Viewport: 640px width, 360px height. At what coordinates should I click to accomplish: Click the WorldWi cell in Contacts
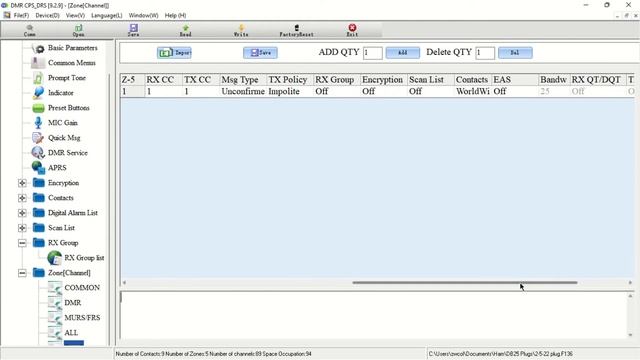(473, 91)
